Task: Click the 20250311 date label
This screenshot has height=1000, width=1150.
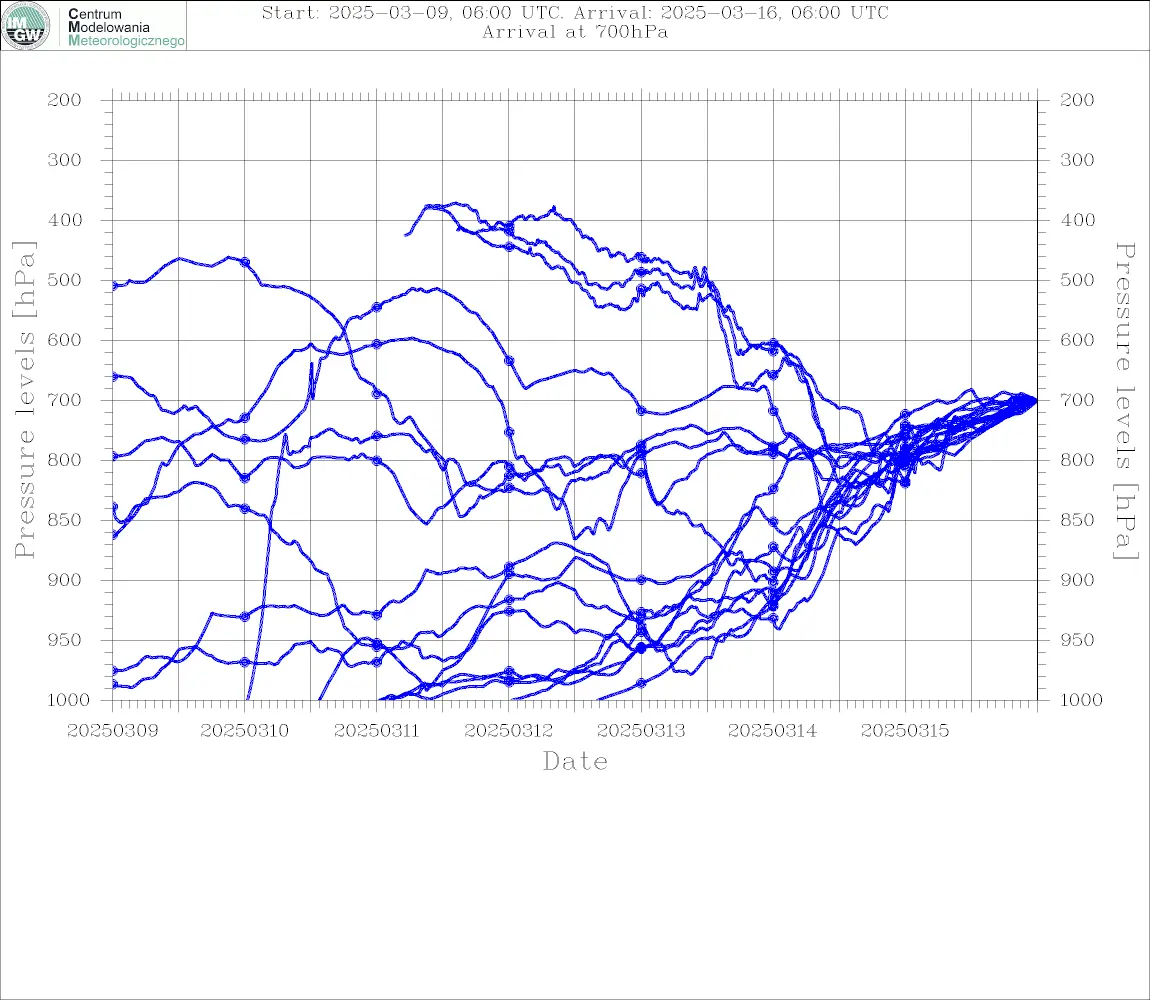Action: click(376, 731)
